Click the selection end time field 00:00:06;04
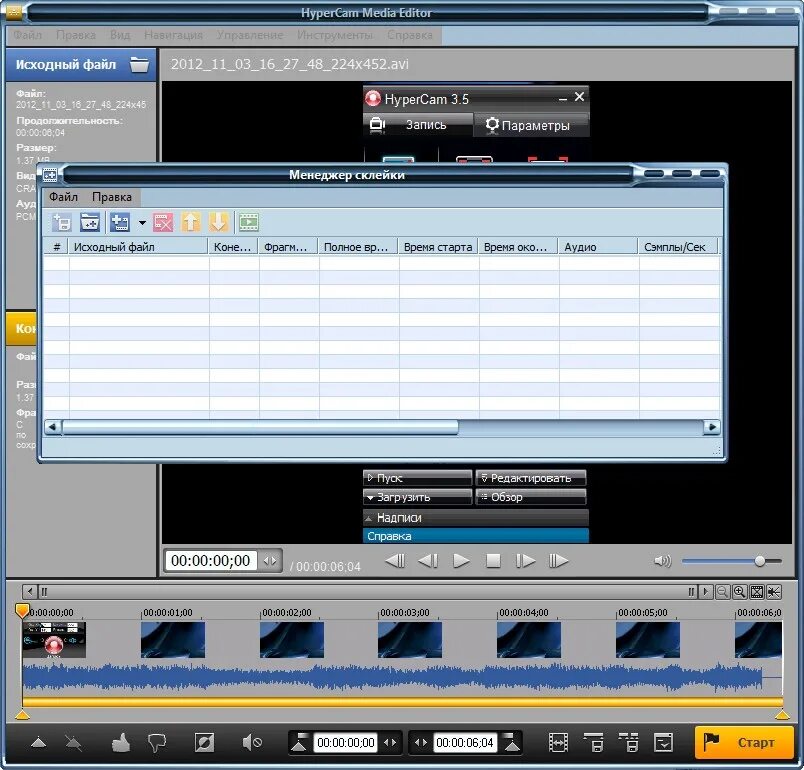The width and height of the screenshot is (804, 770). (x=465, y=743)
